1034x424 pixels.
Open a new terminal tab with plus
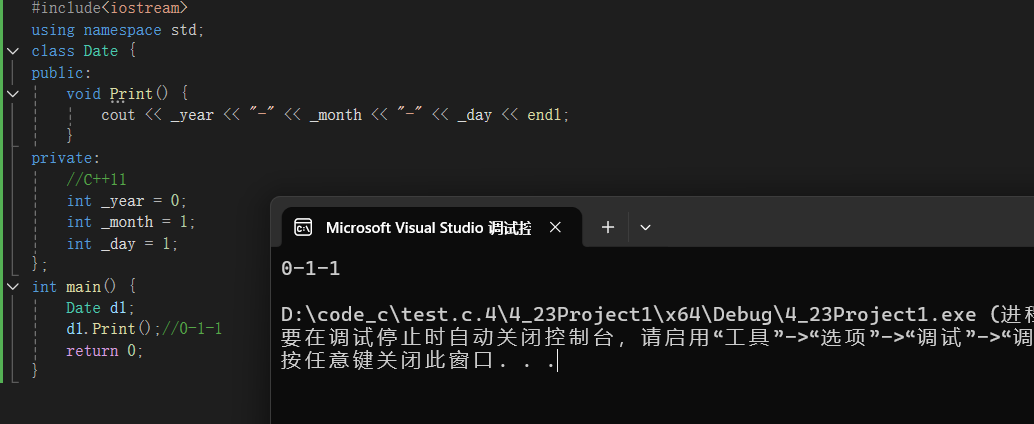pos(607,227)
